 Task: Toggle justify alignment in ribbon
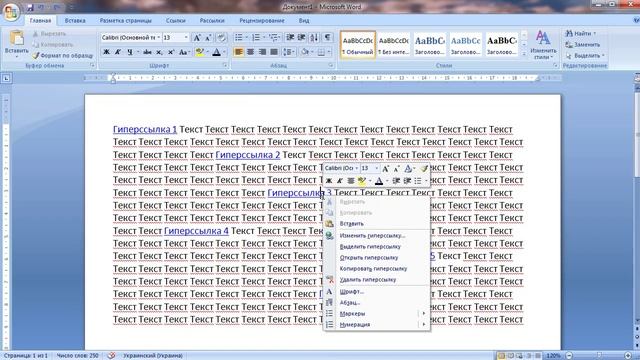274,52
